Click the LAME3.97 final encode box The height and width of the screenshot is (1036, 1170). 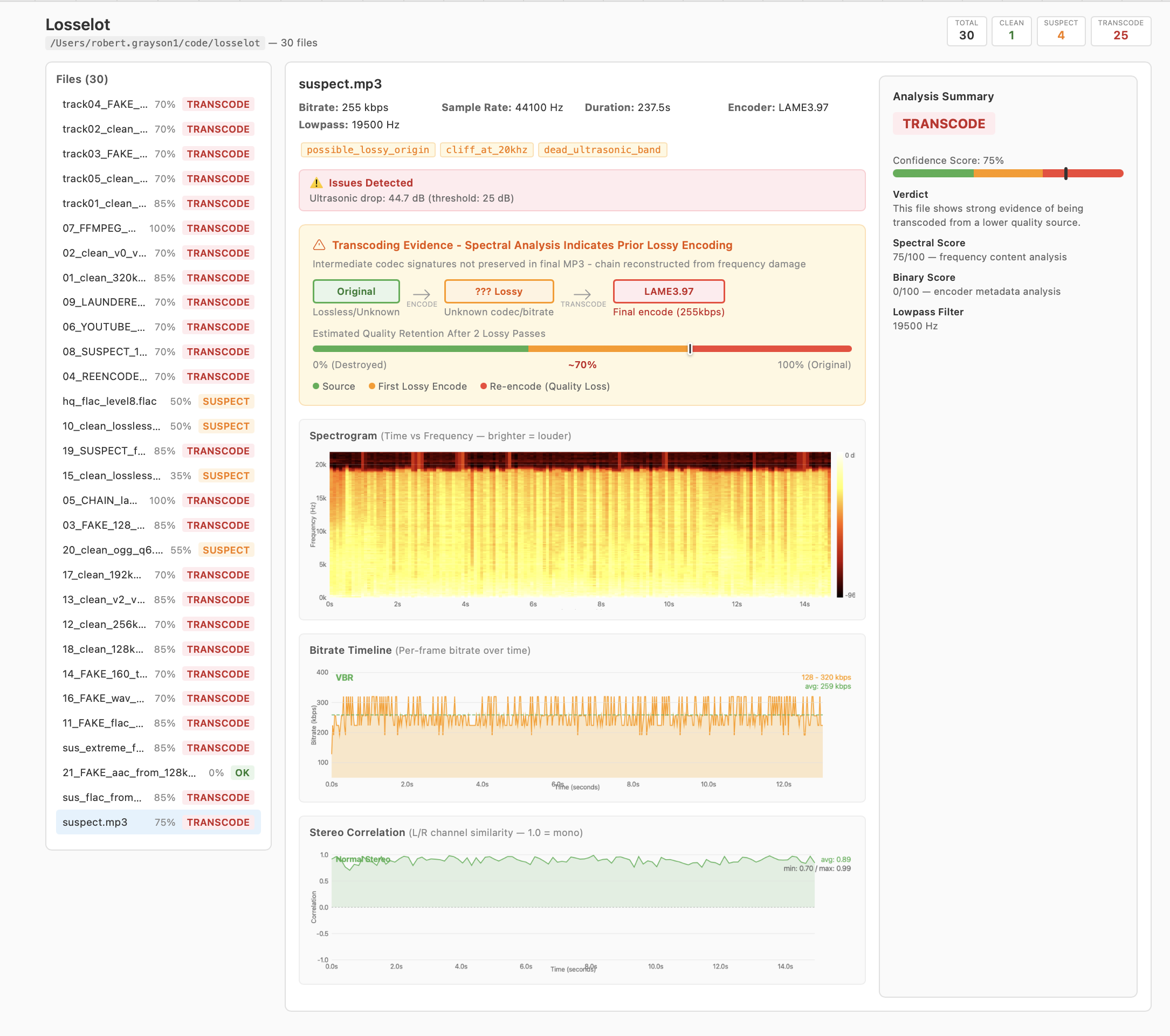[668, 291]
